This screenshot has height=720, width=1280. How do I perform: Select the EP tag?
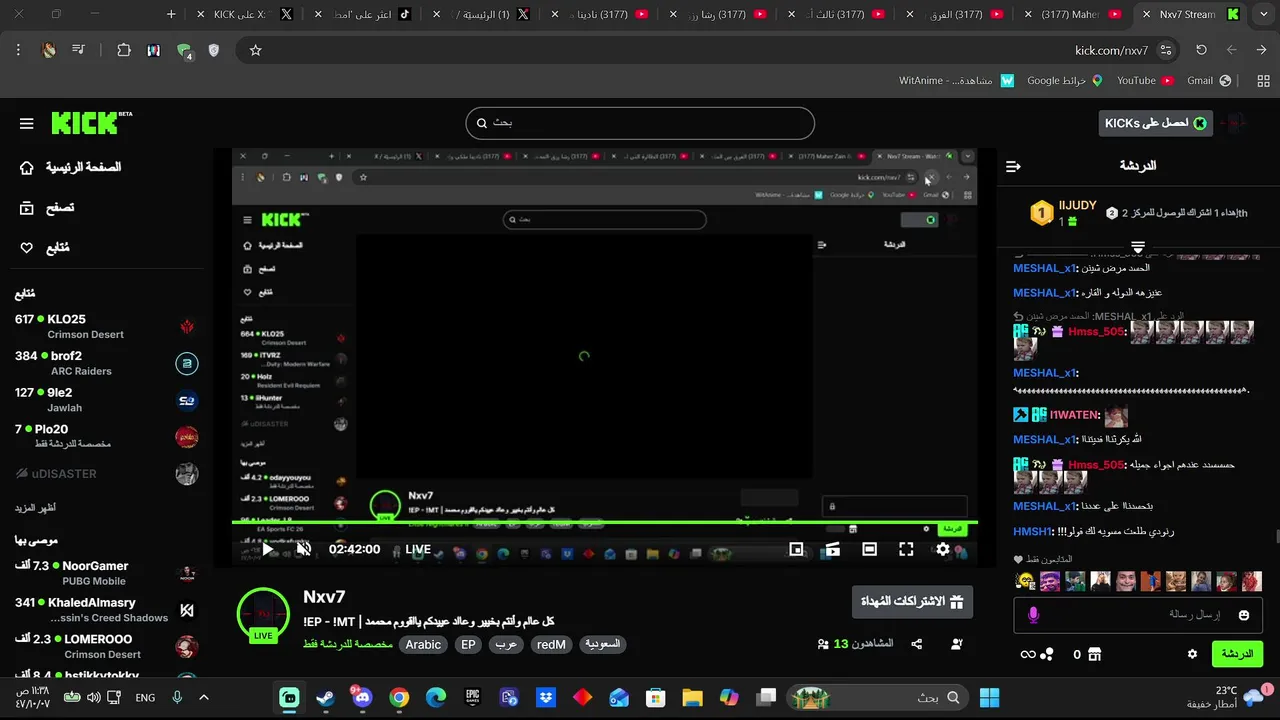(468, 645)
